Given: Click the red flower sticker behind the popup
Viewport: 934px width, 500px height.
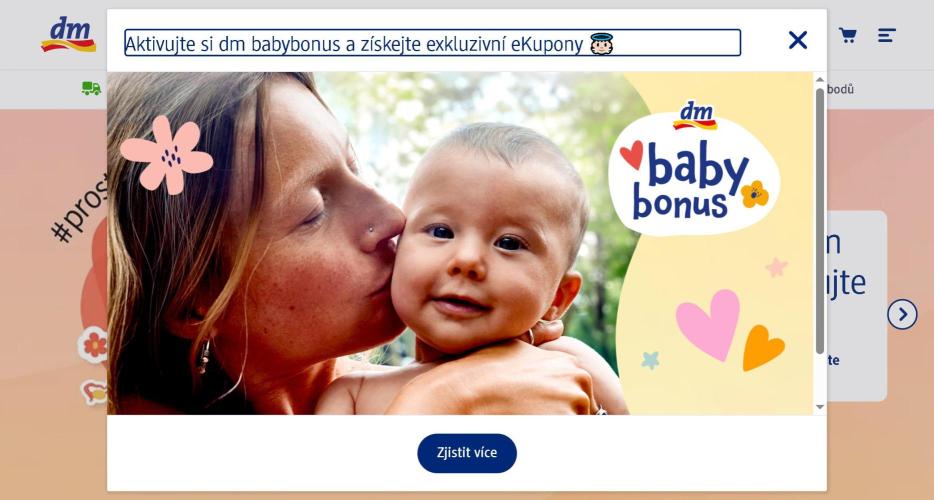Looking at the screenshot, I should tap(94, 344).
